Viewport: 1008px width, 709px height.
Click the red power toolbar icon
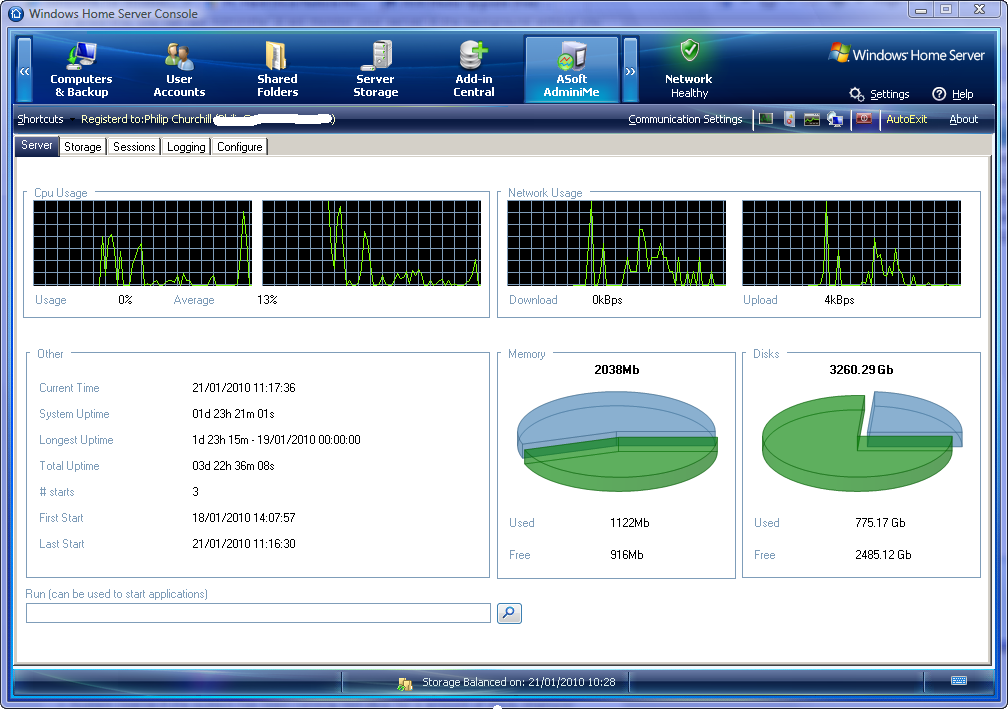[x=864, y=119]
